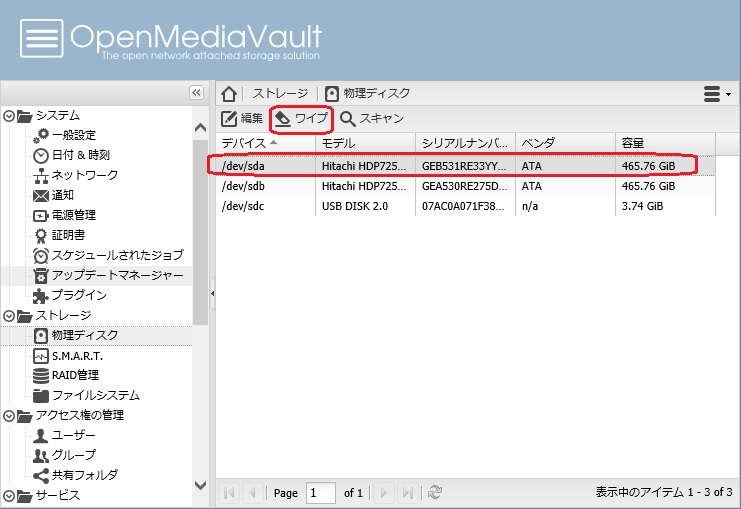Click ストレージ in the breadcrumb
Image resolution: width=741 pixels, height=509 pixels.
(x=280, y=94)
